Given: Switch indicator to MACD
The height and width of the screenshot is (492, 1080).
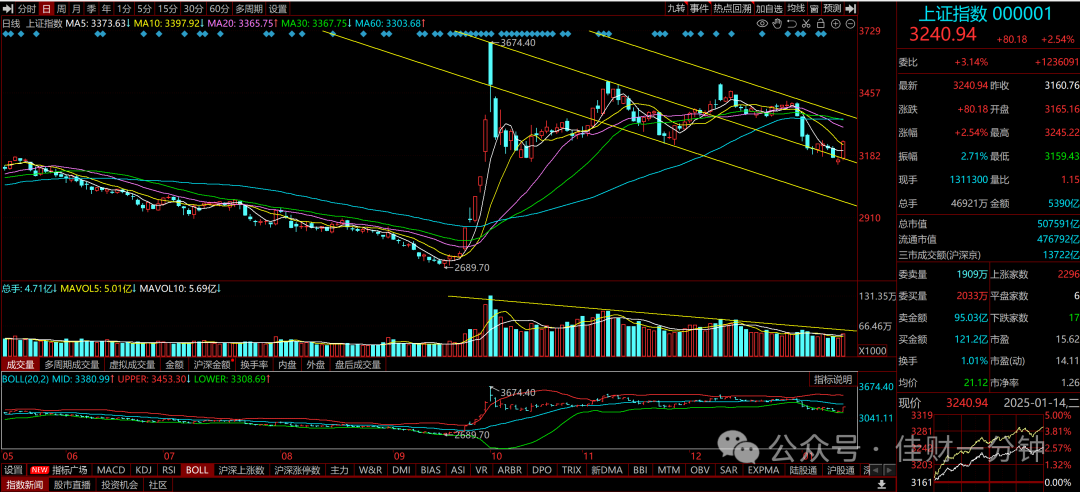Looking at the screenshot, I should tap(110, 470).
